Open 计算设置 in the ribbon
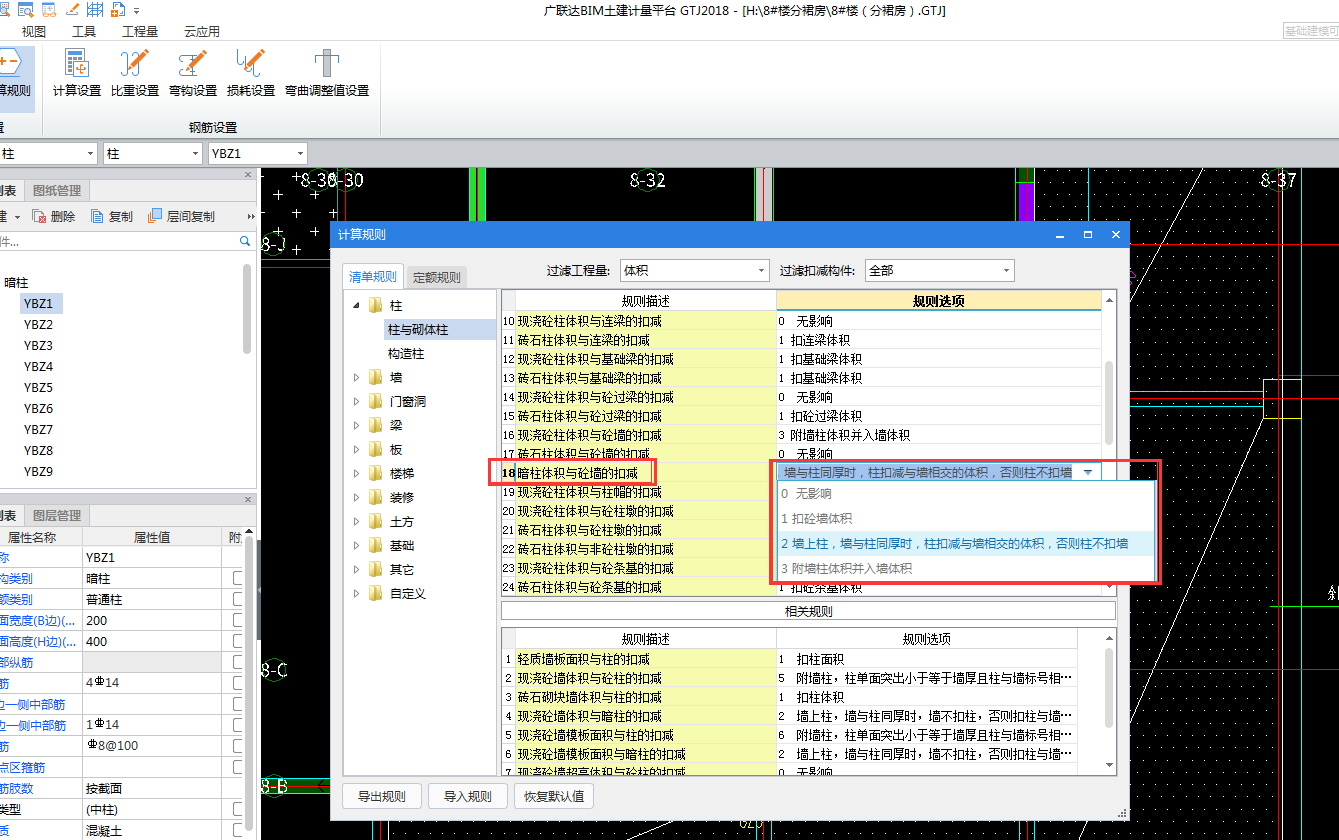The image size is (1339, 840). [x=77, y=73]
